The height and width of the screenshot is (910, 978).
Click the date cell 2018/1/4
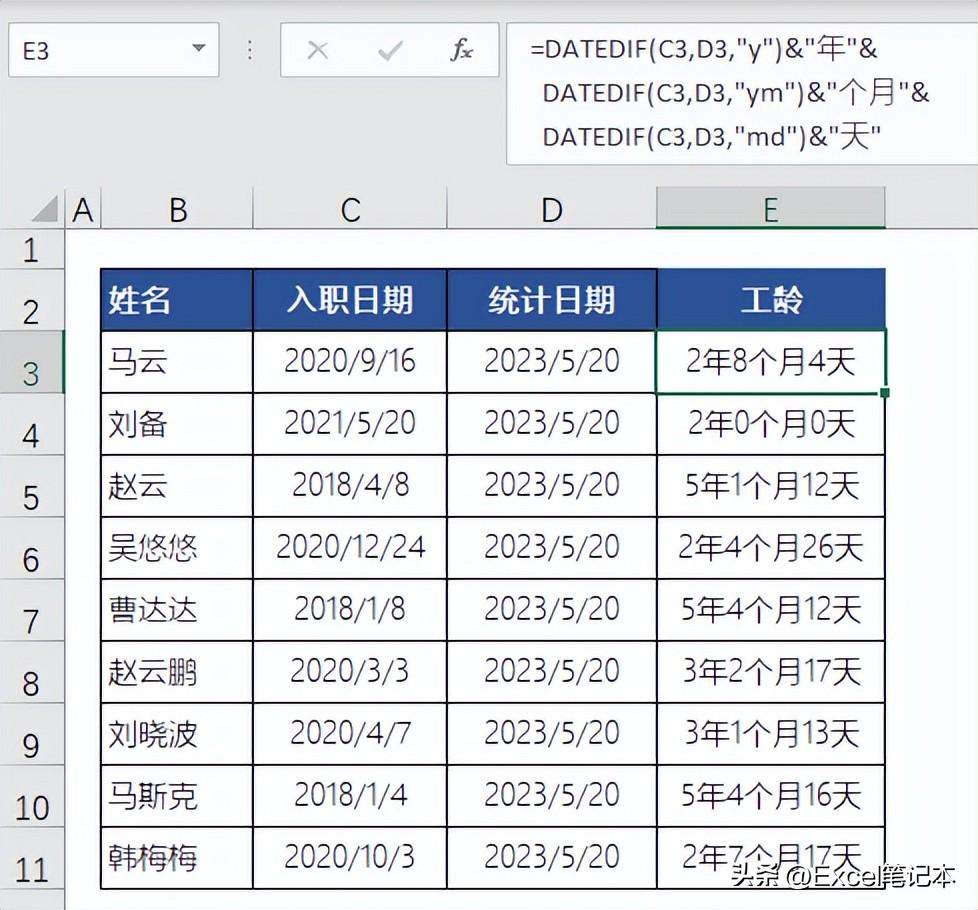tap(350, 796)
